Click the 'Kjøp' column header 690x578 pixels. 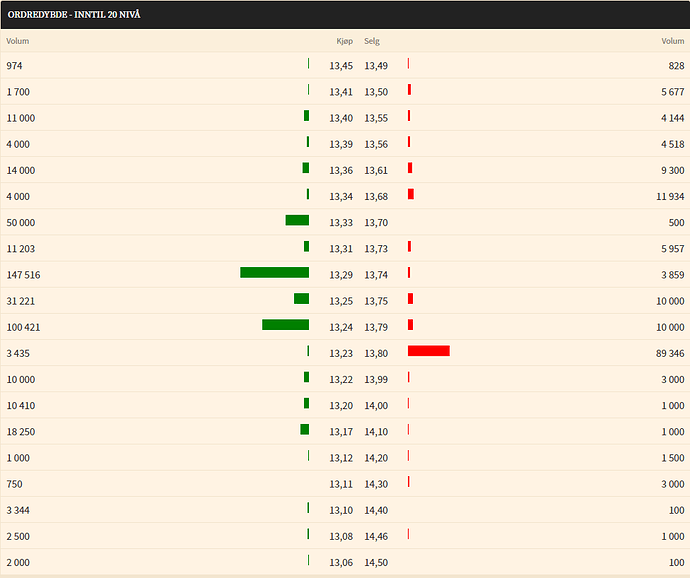point(345,41)
